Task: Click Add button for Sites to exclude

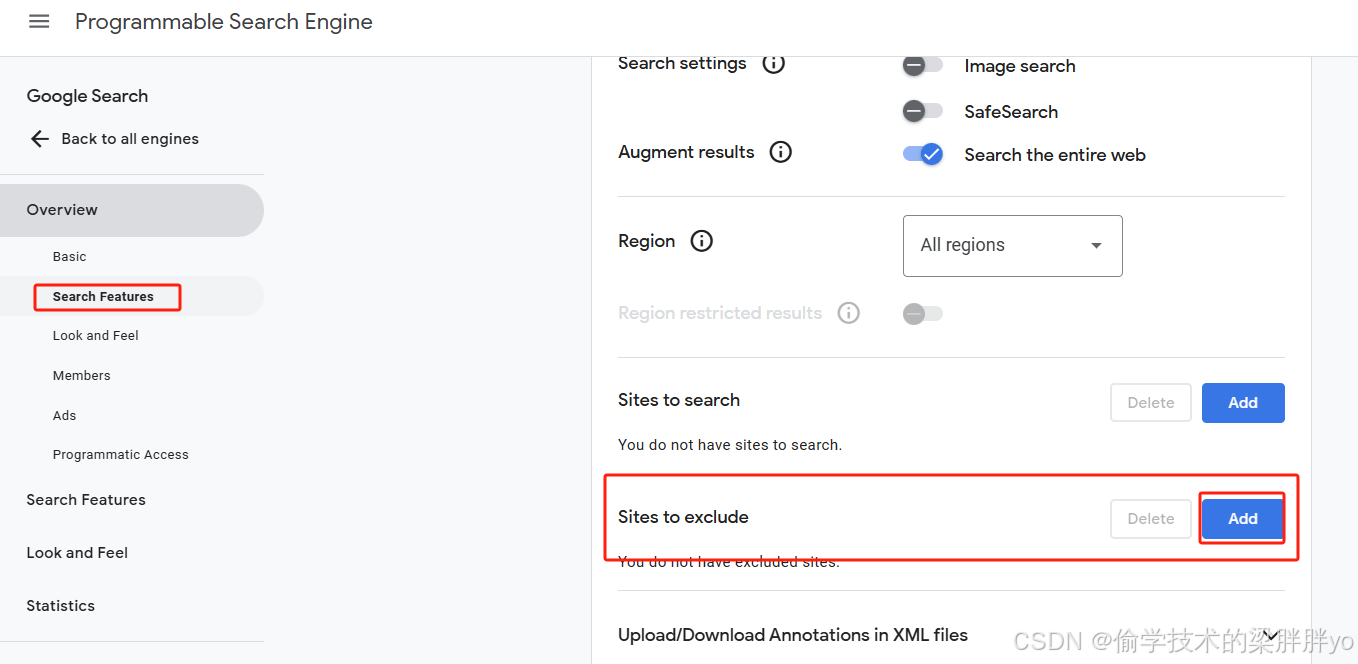Action: coord(1243,519)
